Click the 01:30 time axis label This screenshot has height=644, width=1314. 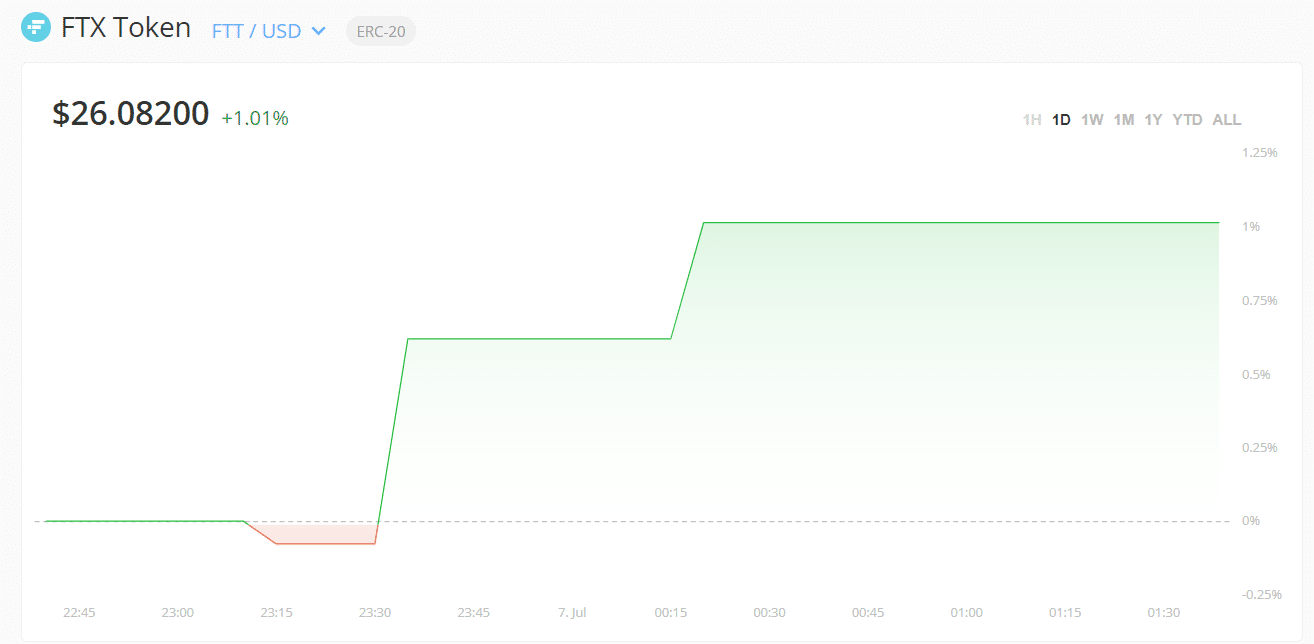click(x=1164, y=613)
